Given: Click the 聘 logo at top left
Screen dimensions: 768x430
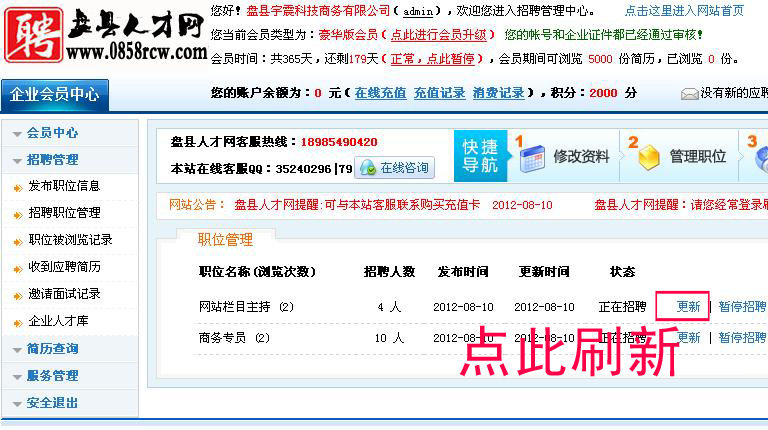Looking at the screenshot, I should point(32,35).
